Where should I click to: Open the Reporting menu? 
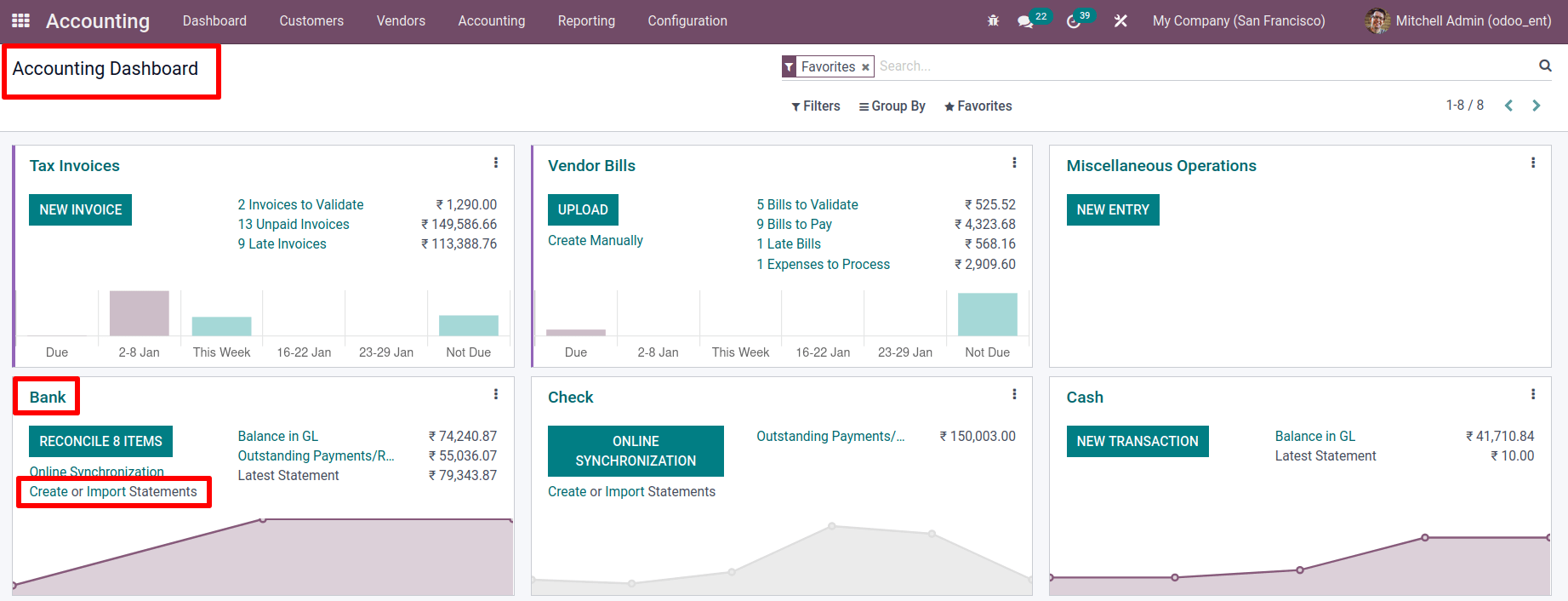[586, 20]
